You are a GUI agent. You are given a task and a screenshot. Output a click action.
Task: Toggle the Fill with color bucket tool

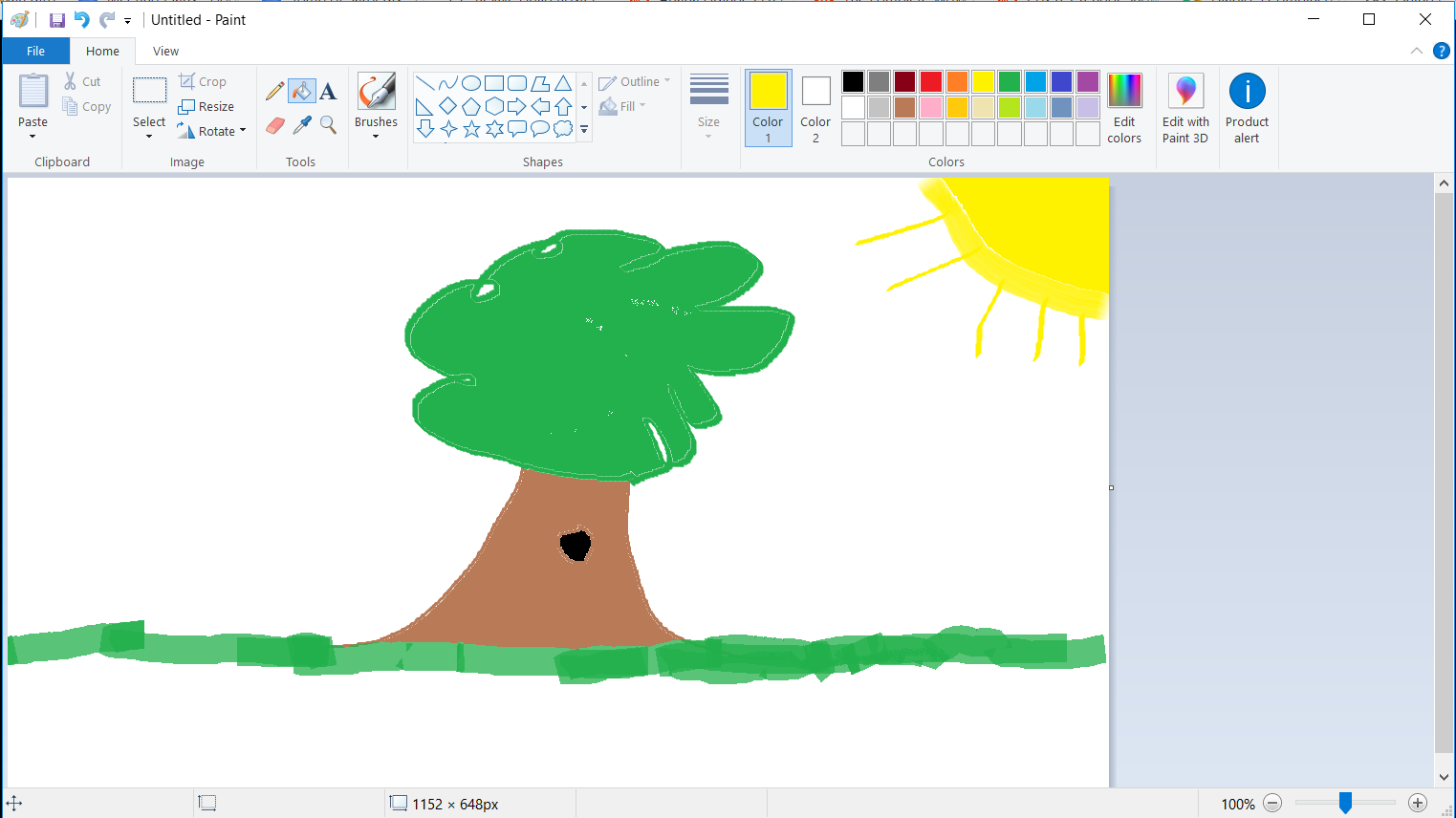(302, 91)
